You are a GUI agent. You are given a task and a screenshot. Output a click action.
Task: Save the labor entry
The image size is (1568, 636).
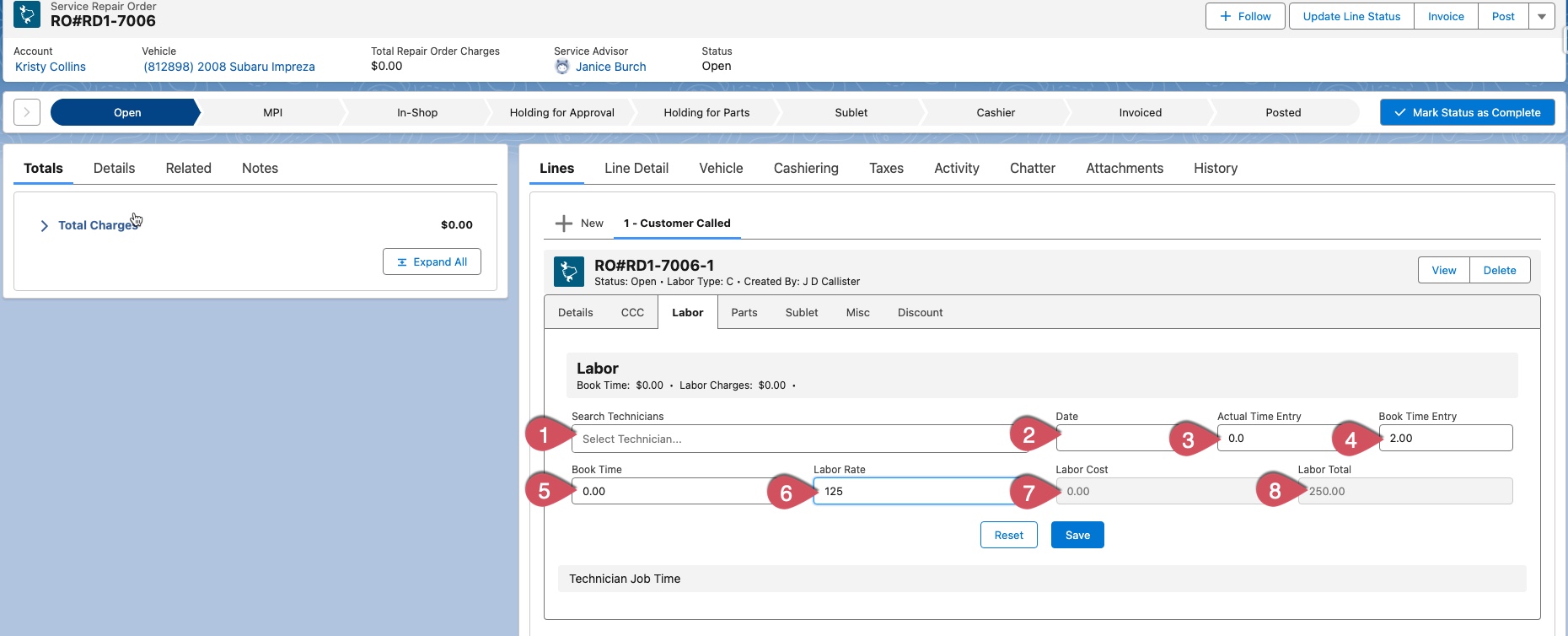(x=1077, y=535)
